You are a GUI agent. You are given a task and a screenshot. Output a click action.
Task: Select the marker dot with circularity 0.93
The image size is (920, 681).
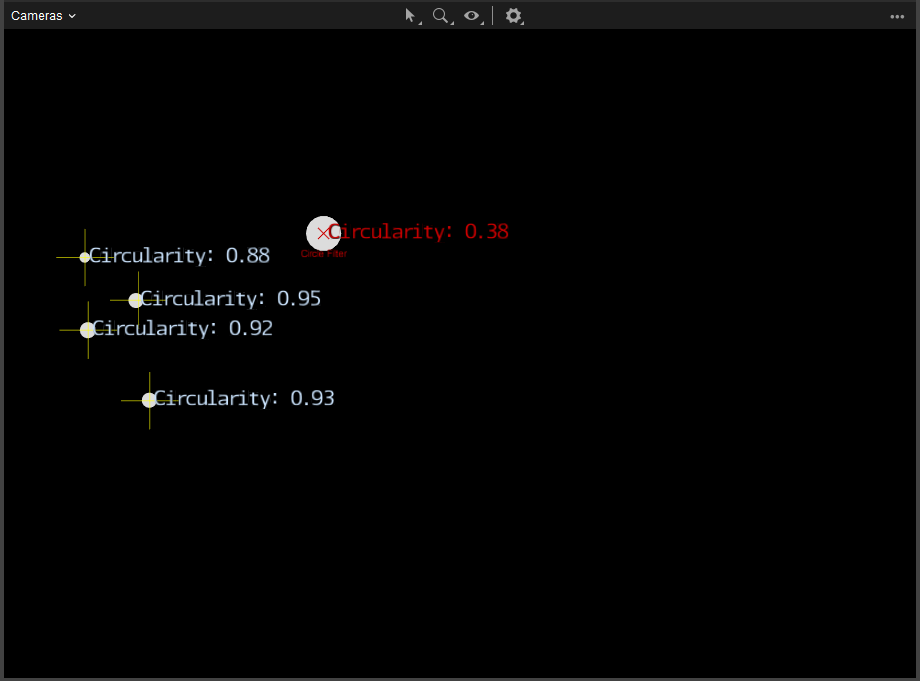click(149, 400)
